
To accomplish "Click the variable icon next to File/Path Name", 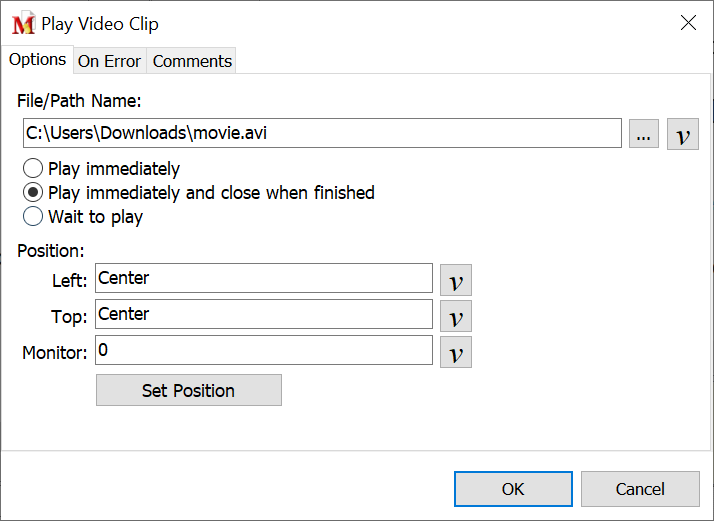I will click(x=683, y=134).
